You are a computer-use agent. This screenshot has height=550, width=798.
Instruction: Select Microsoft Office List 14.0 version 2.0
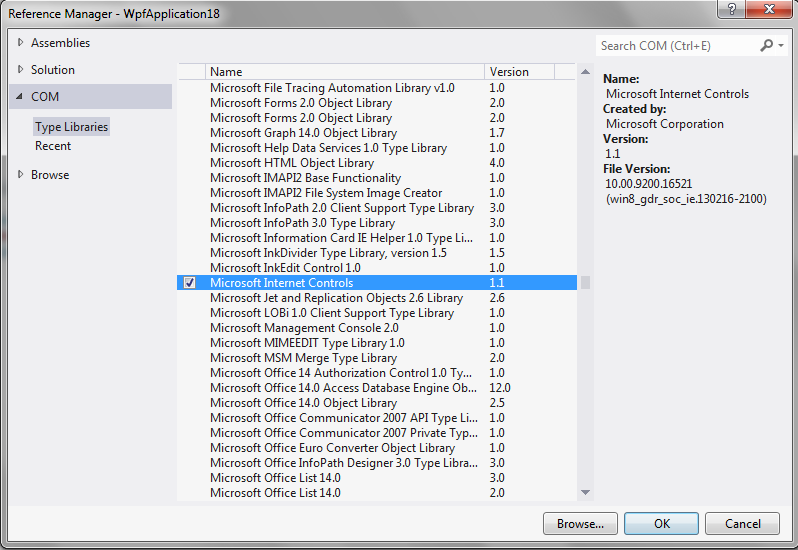[x=377, y=493]
